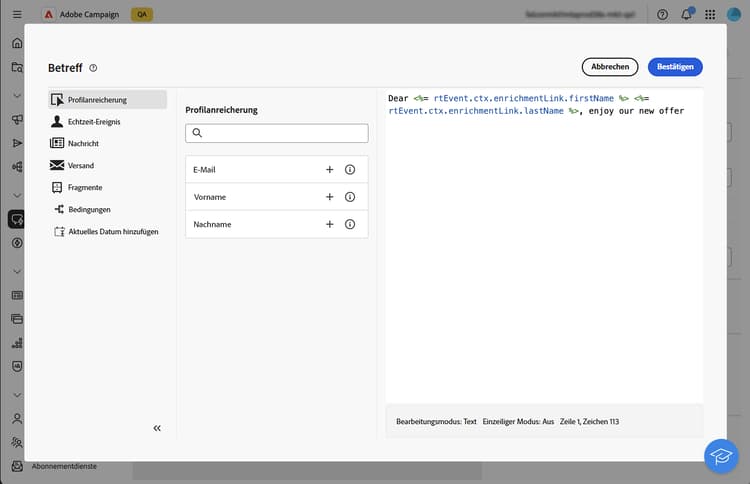This screenshot has width=750, height=484.
Task: Open the Deliveries paper-plane sidebar icon
Action: point(17,143)
